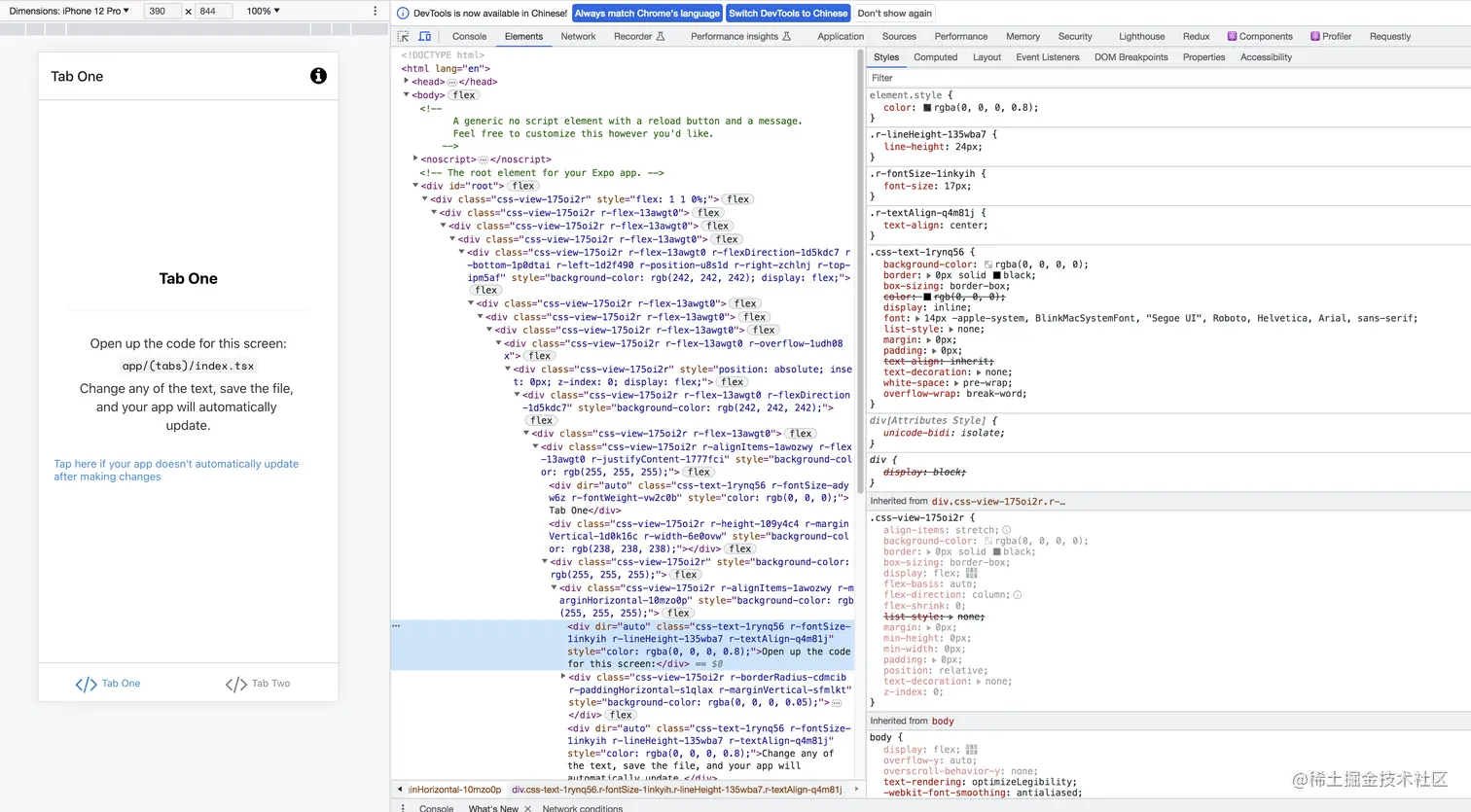Viewport: 1471px width, 812px height.
Task: Expand collapsed content ellipsis inside noscript tag
Action: pos(484,159)
